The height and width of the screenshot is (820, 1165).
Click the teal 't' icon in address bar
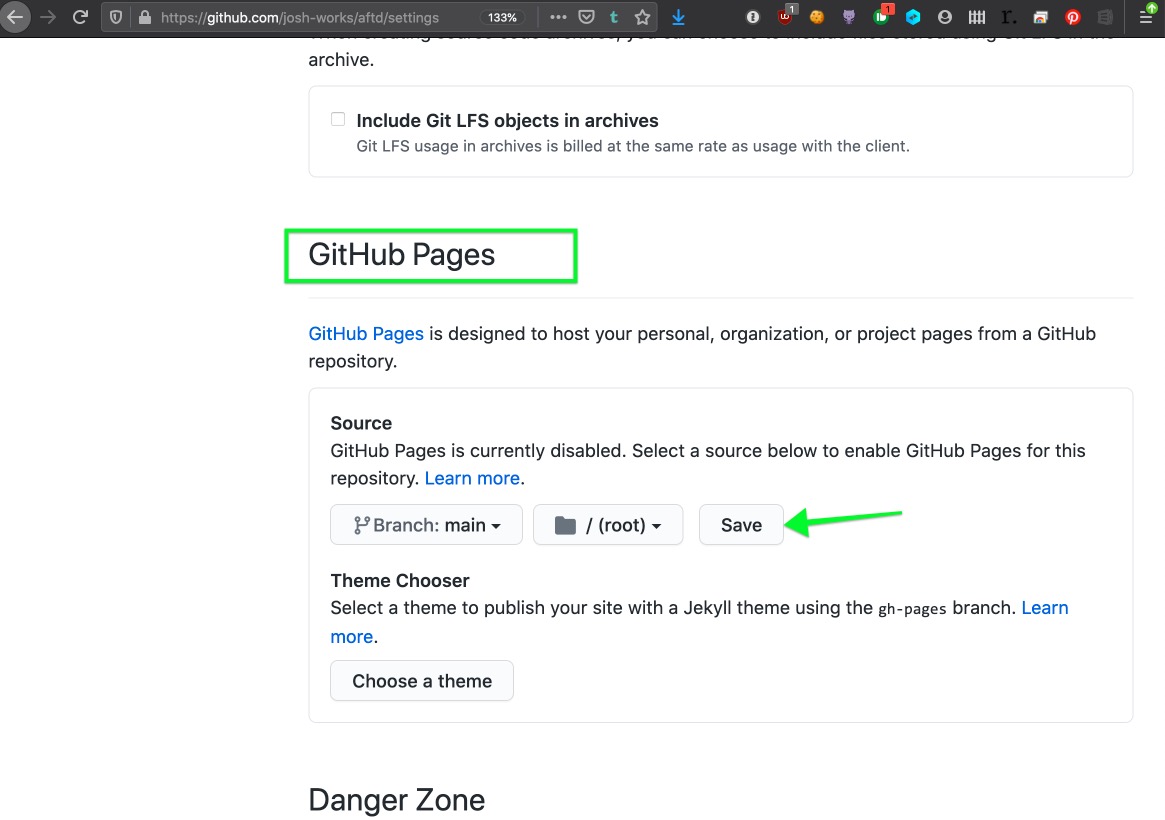[614, 17]
